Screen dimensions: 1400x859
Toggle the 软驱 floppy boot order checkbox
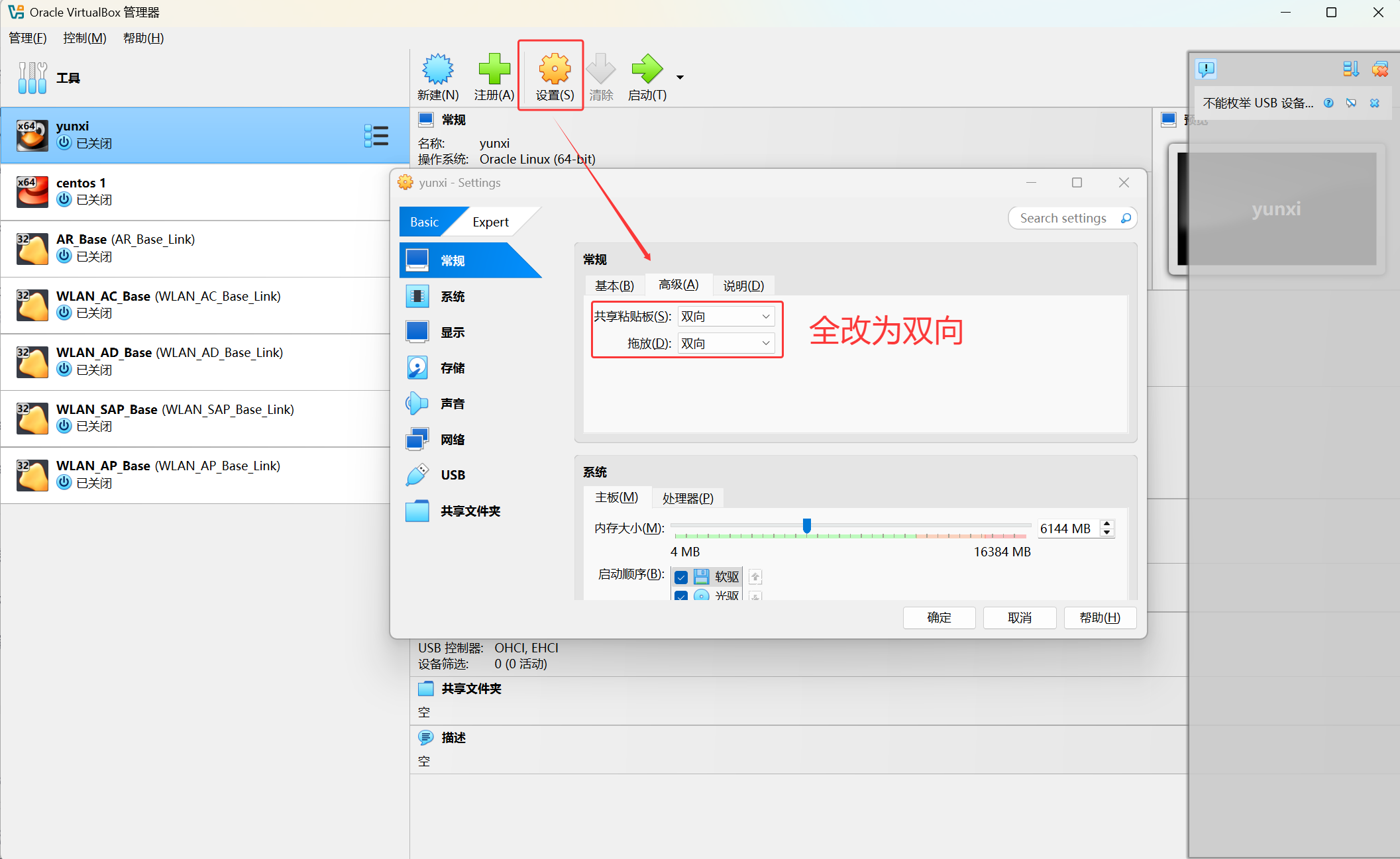[x=680, y=577]
